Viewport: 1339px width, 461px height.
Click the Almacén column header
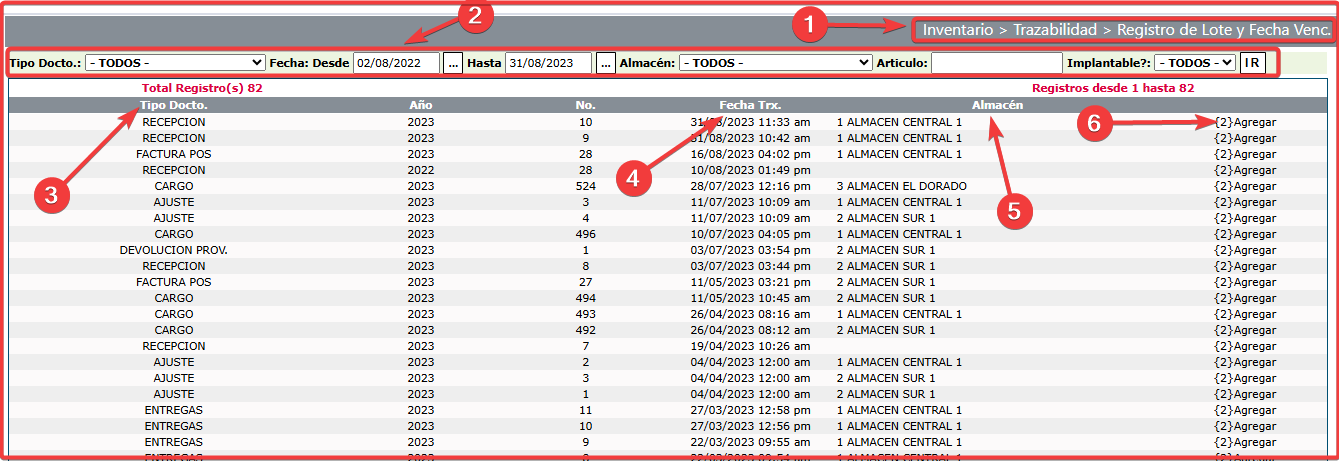[x=997, y=105]
